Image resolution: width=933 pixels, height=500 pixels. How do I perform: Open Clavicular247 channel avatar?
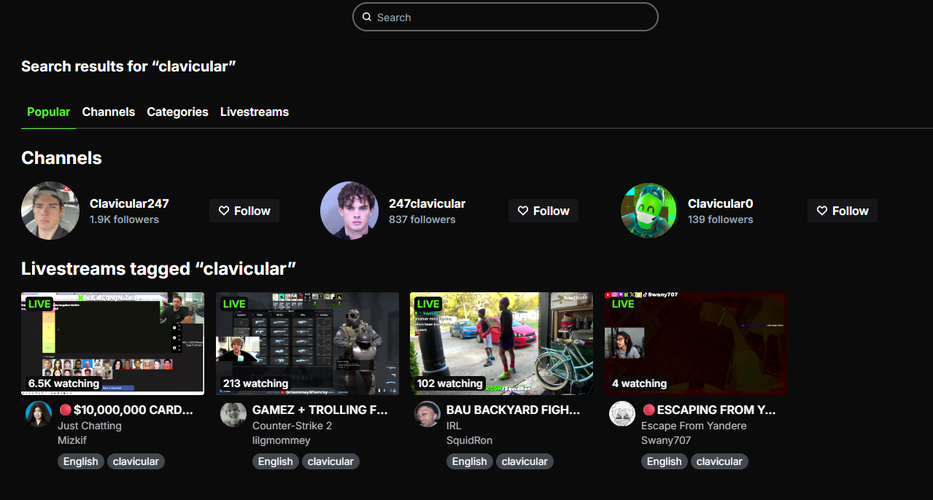coord(50,211)
